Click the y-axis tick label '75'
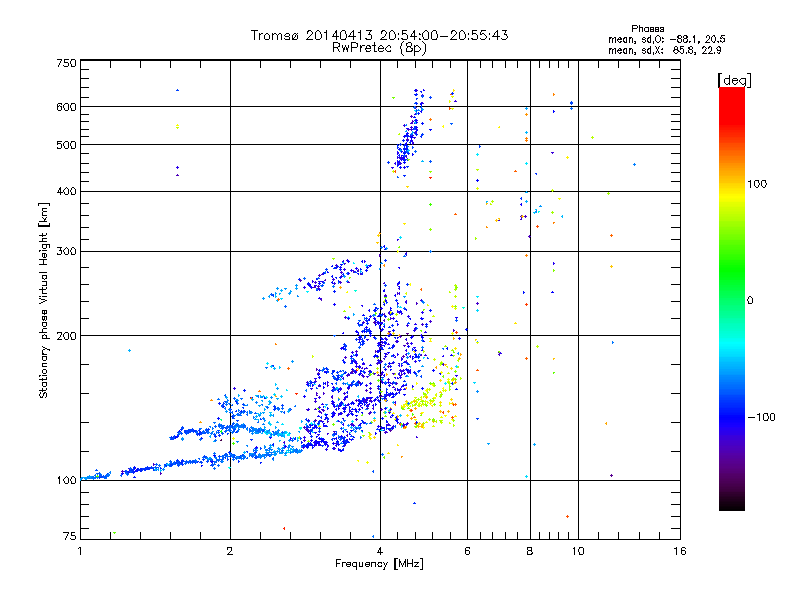The height and width of the screenshot is (600, 800). (70, 536)
